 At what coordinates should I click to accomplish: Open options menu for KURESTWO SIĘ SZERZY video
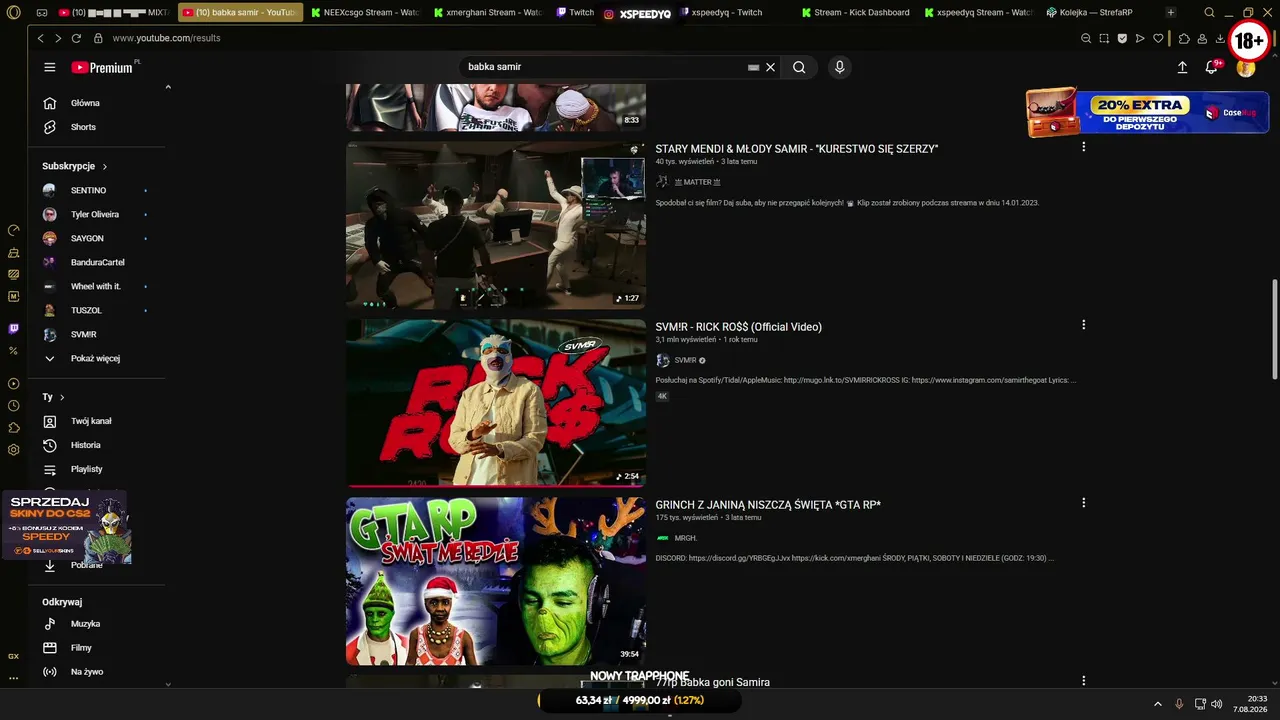1083,147
